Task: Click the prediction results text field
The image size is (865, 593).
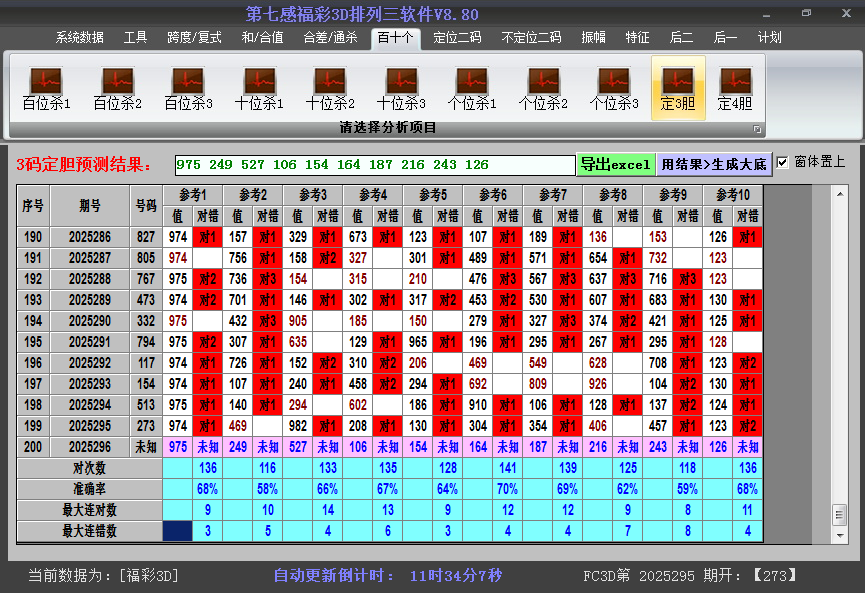Action: pyautogui.click(x=374, y=165)
